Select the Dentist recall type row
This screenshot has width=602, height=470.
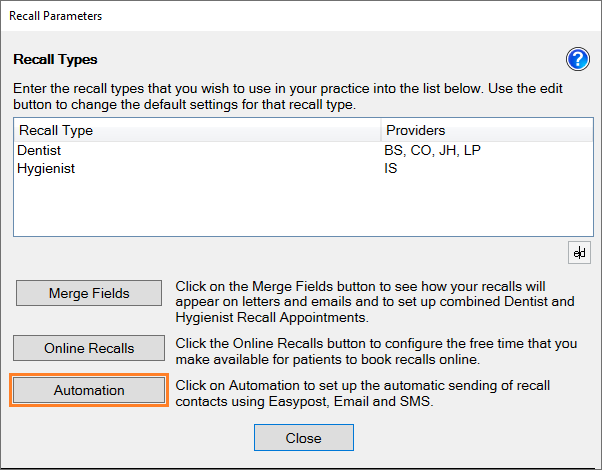pyautogui.click(x=303, y=150)
